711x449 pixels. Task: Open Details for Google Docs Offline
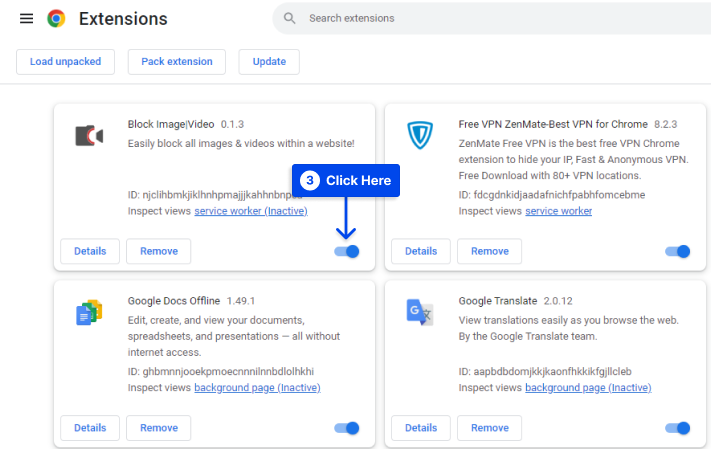[x=90, y=428]
